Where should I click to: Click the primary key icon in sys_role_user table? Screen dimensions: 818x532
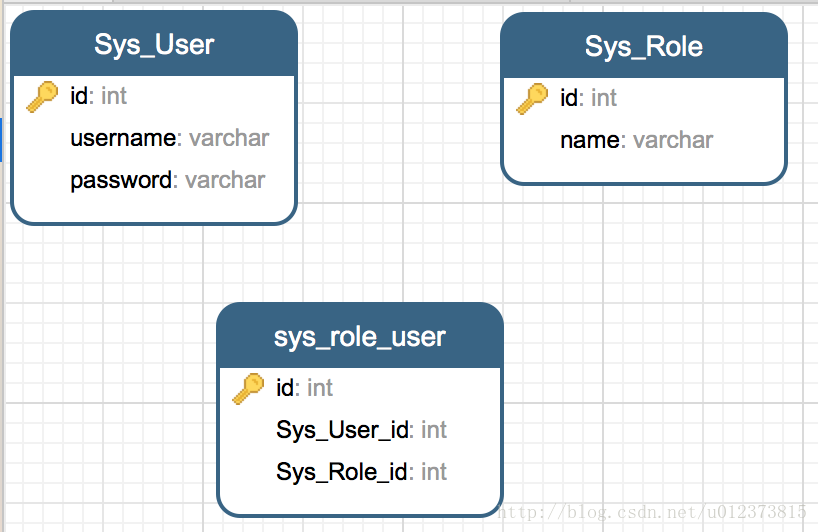(x=248, y=389)
